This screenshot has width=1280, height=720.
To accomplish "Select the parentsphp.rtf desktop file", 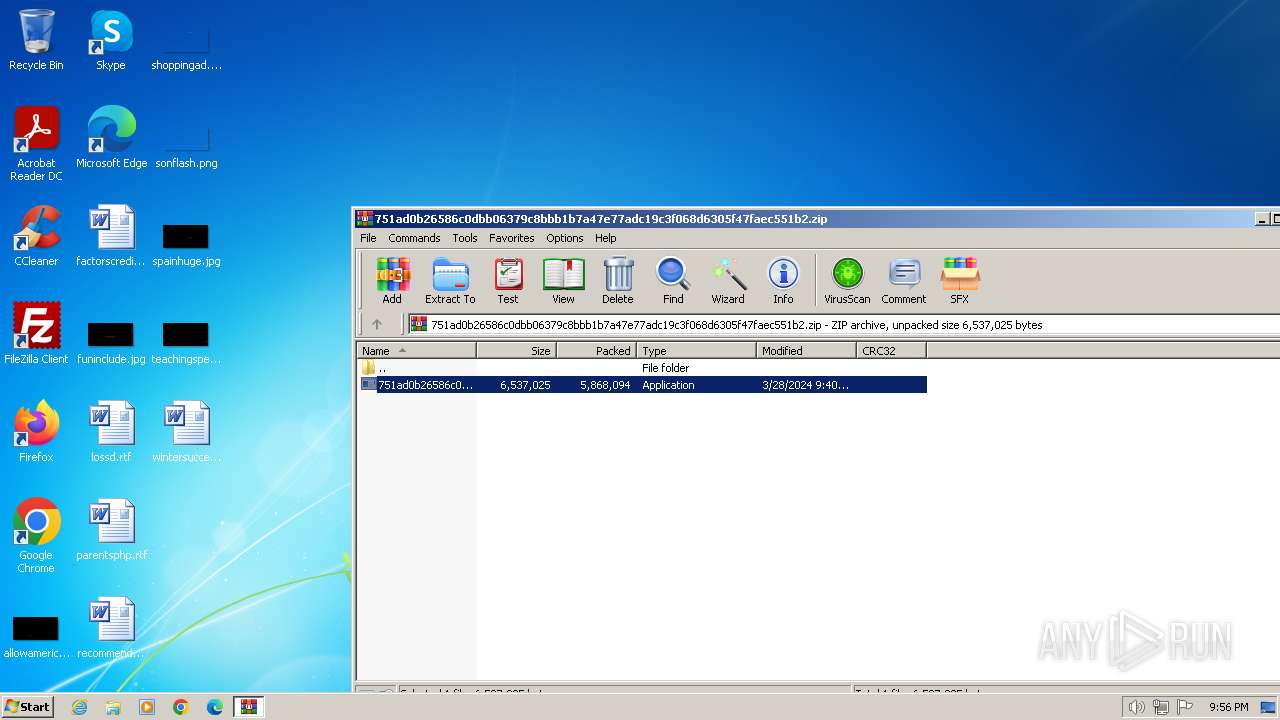I will (x=111, y=530).
